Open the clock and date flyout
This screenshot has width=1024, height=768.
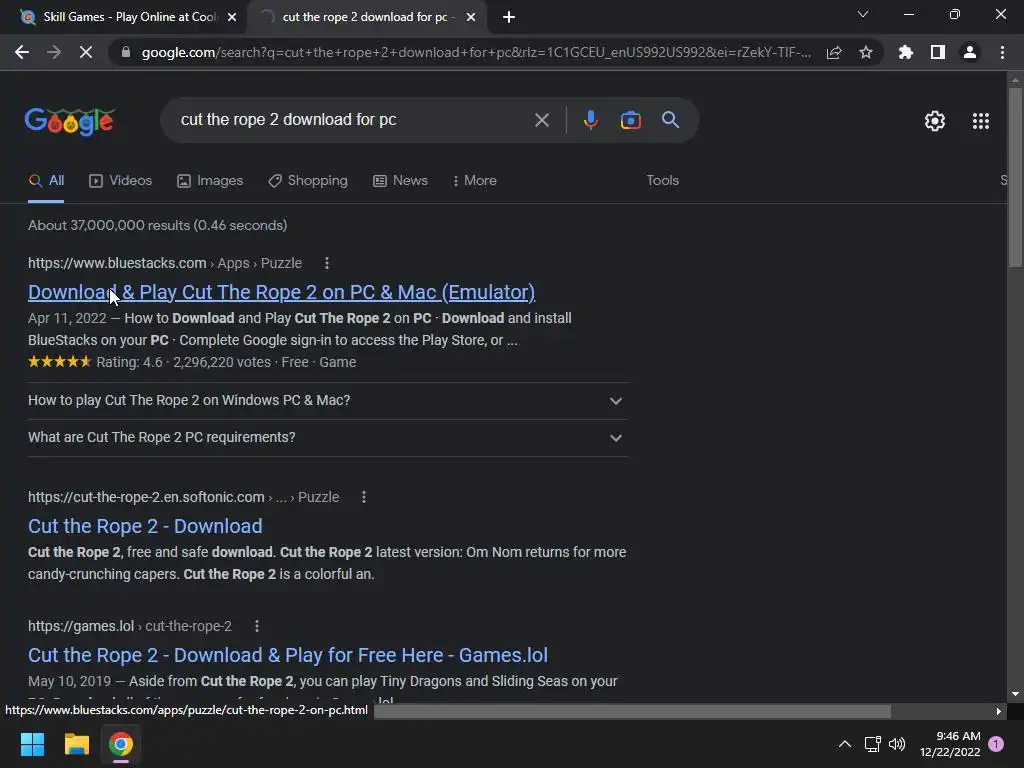tap(950, 744)
